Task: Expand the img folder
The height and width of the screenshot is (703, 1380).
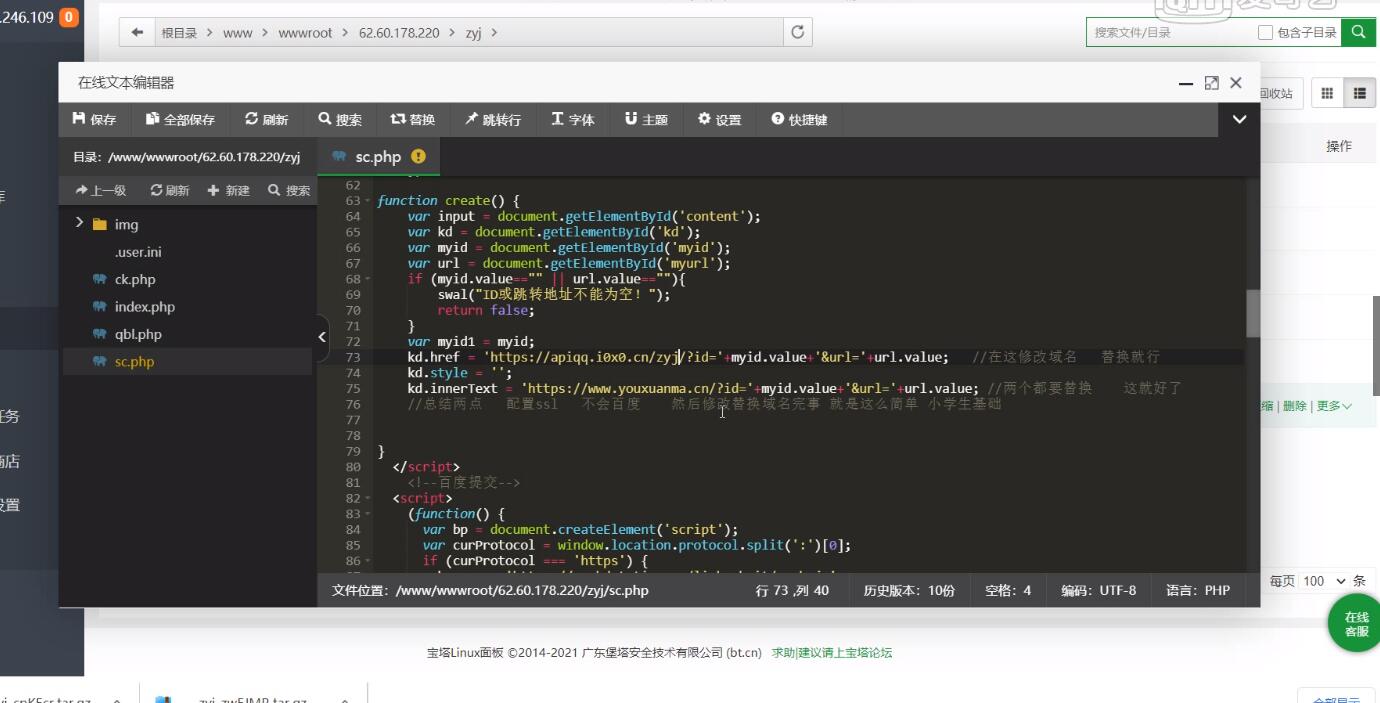Action: [x=79, y=223]
